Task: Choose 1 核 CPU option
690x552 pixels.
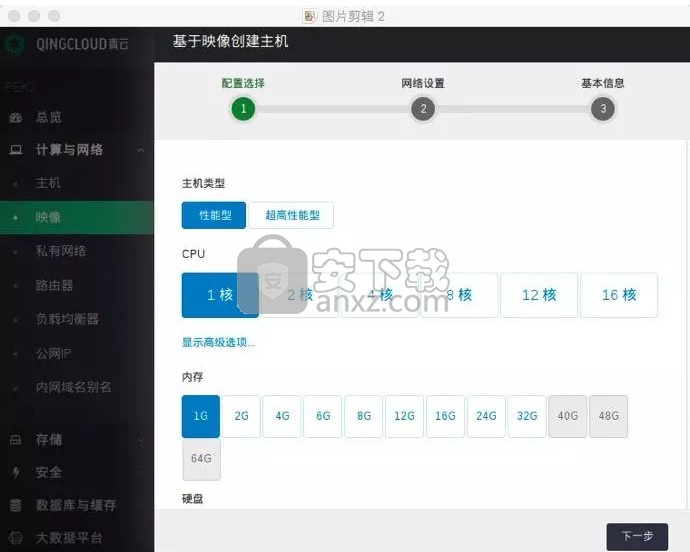Action: pyautogui.click(x=220, y=295)
